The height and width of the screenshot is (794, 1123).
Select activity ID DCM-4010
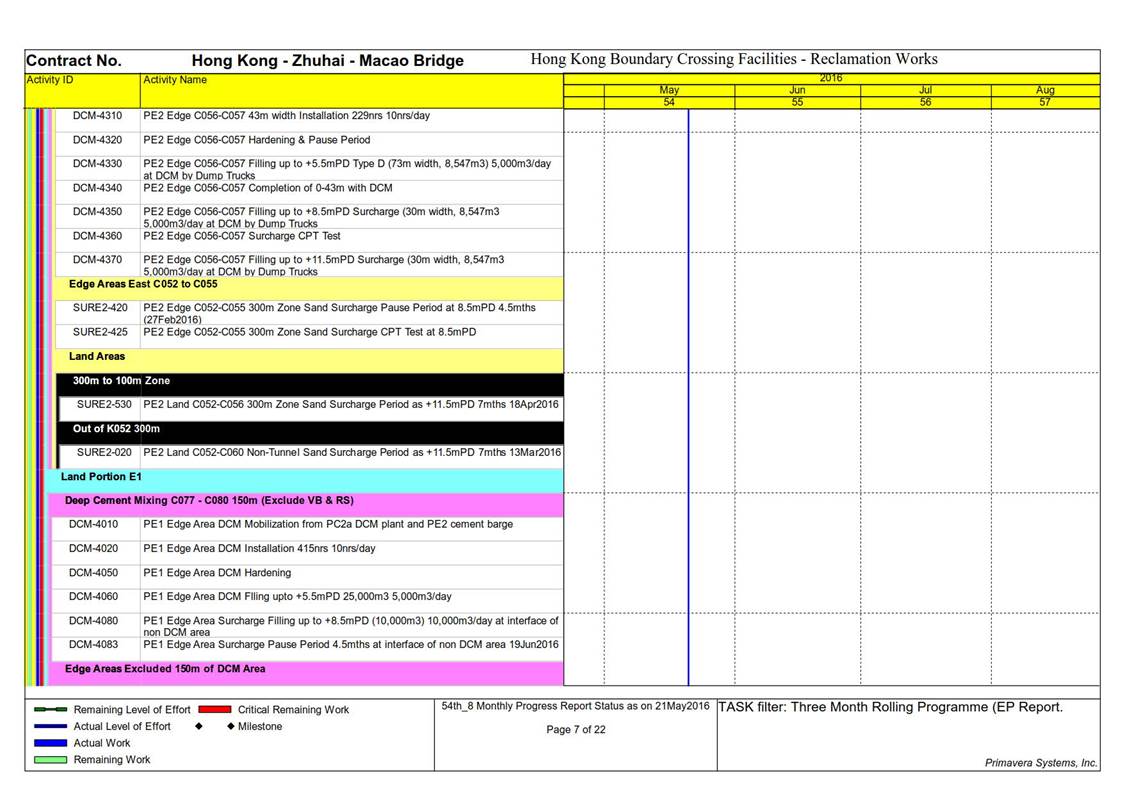point(94,524)
